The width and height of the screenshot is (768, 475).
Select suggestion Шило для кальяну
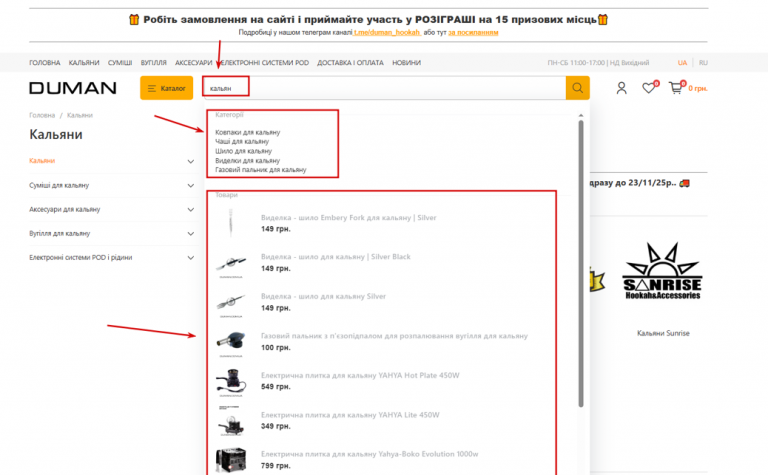(x=243, y=151)
